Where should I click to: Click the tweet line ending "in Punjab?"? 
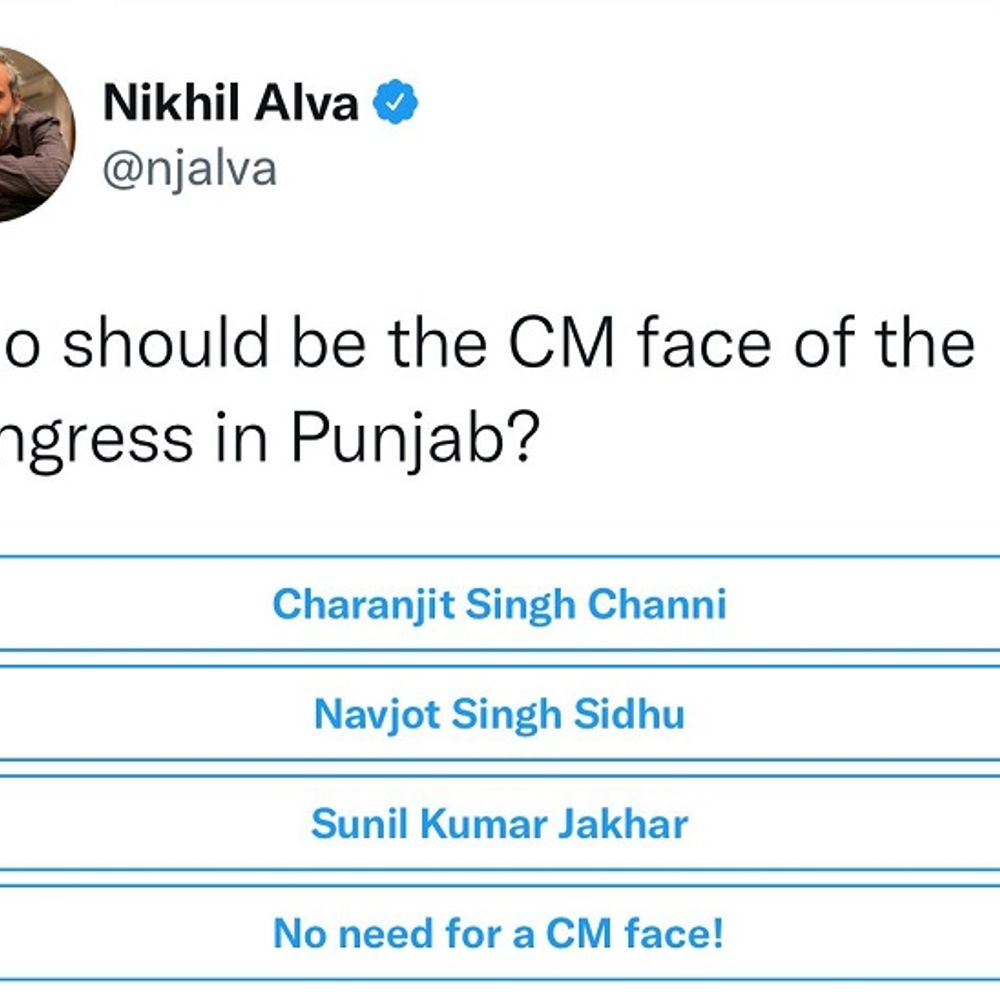coord(270,437)
